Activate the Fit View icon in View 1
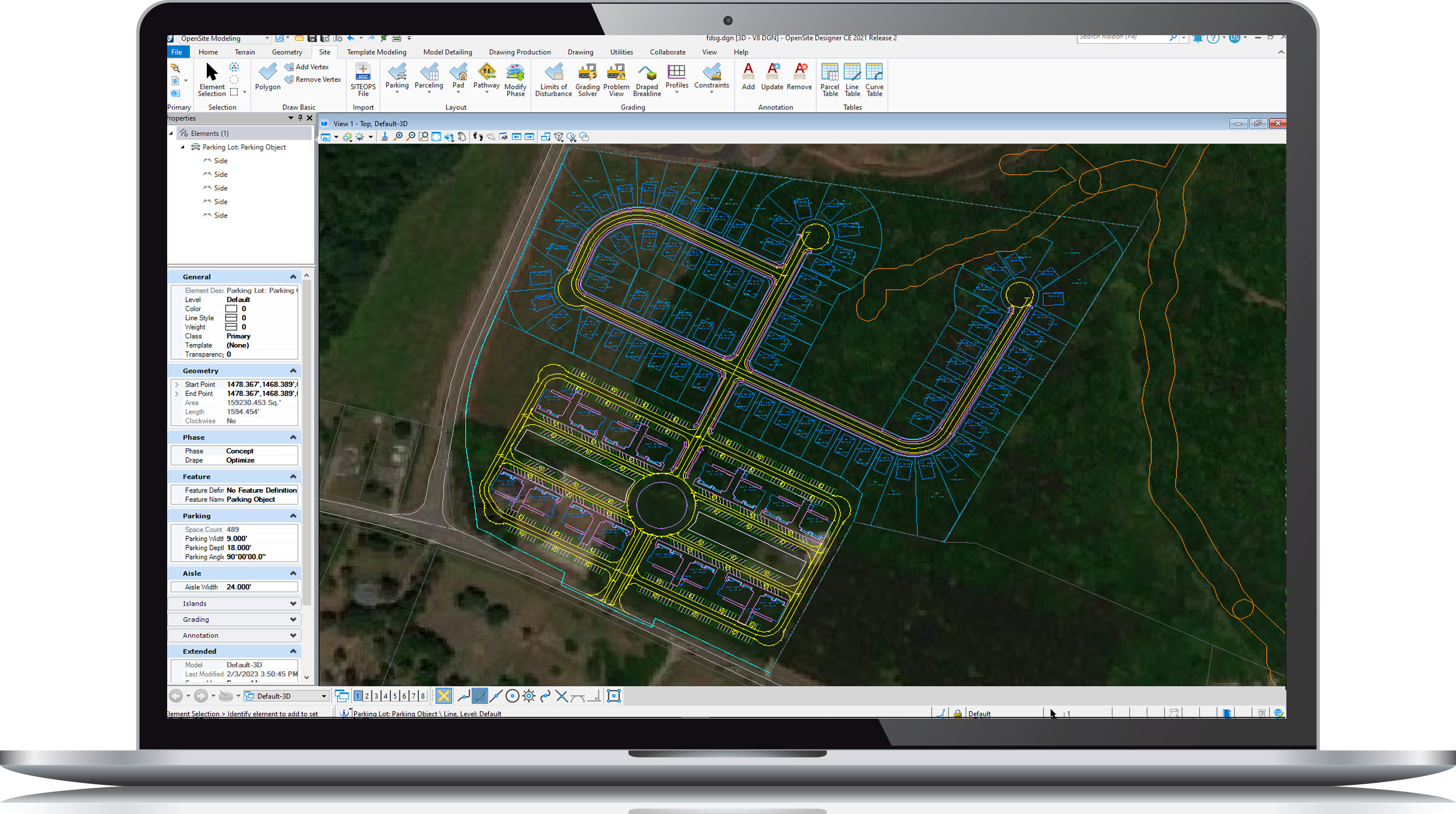This screenshot has width=1456, height=814. tap(436, 137)
